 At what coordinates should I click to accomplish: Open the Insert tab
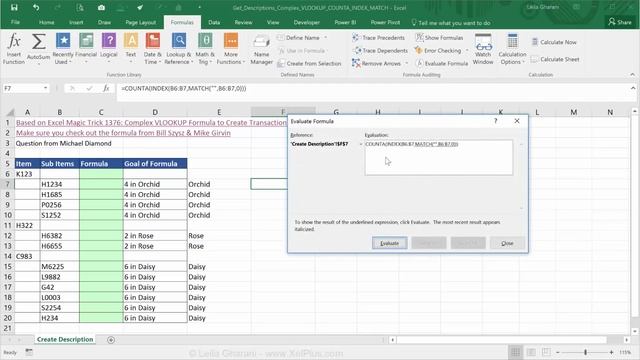tap(76, 22)
